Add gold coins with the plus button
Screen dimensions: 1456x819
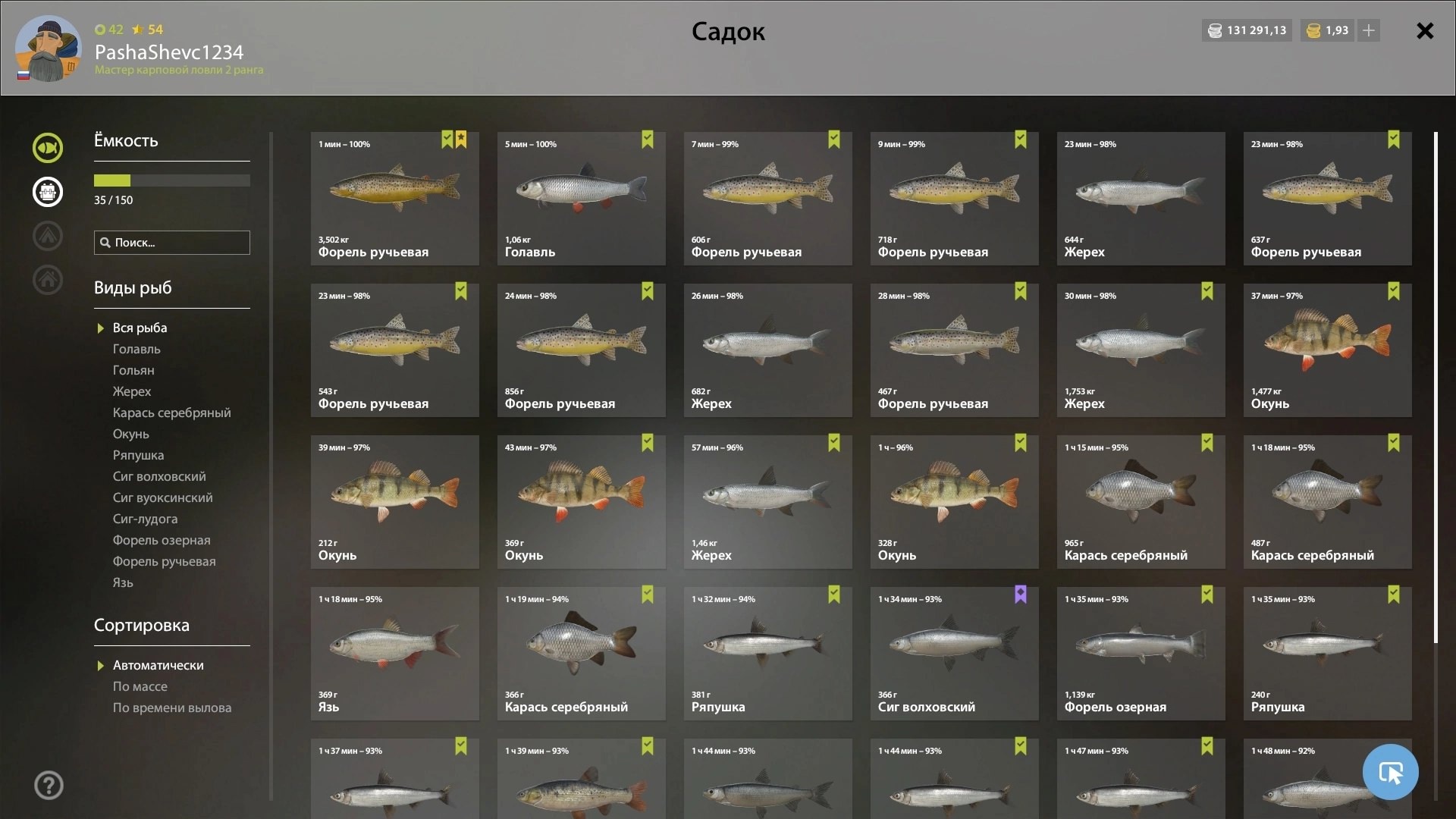click(x=1369, y=30)
